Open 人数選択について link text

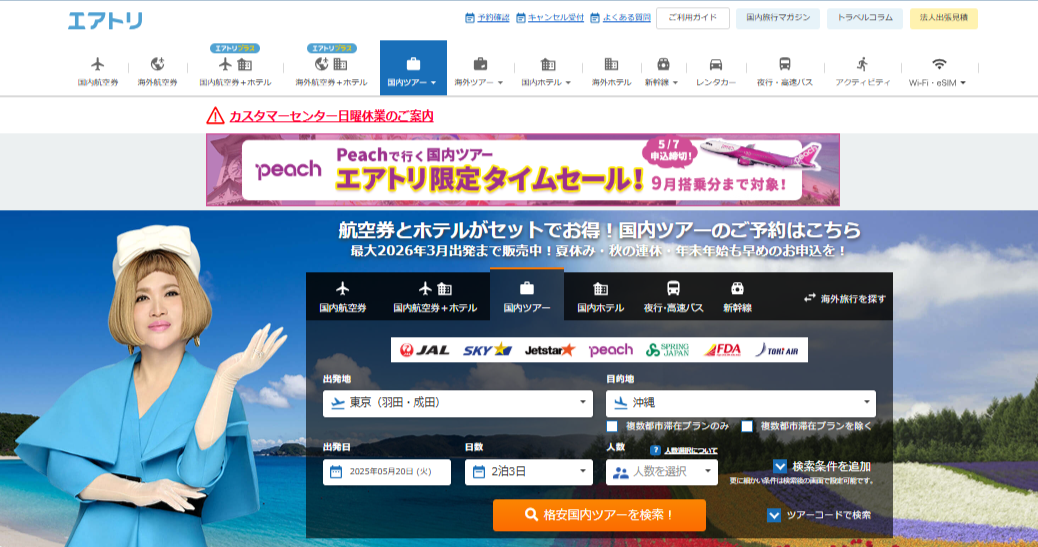click(690, 450)
